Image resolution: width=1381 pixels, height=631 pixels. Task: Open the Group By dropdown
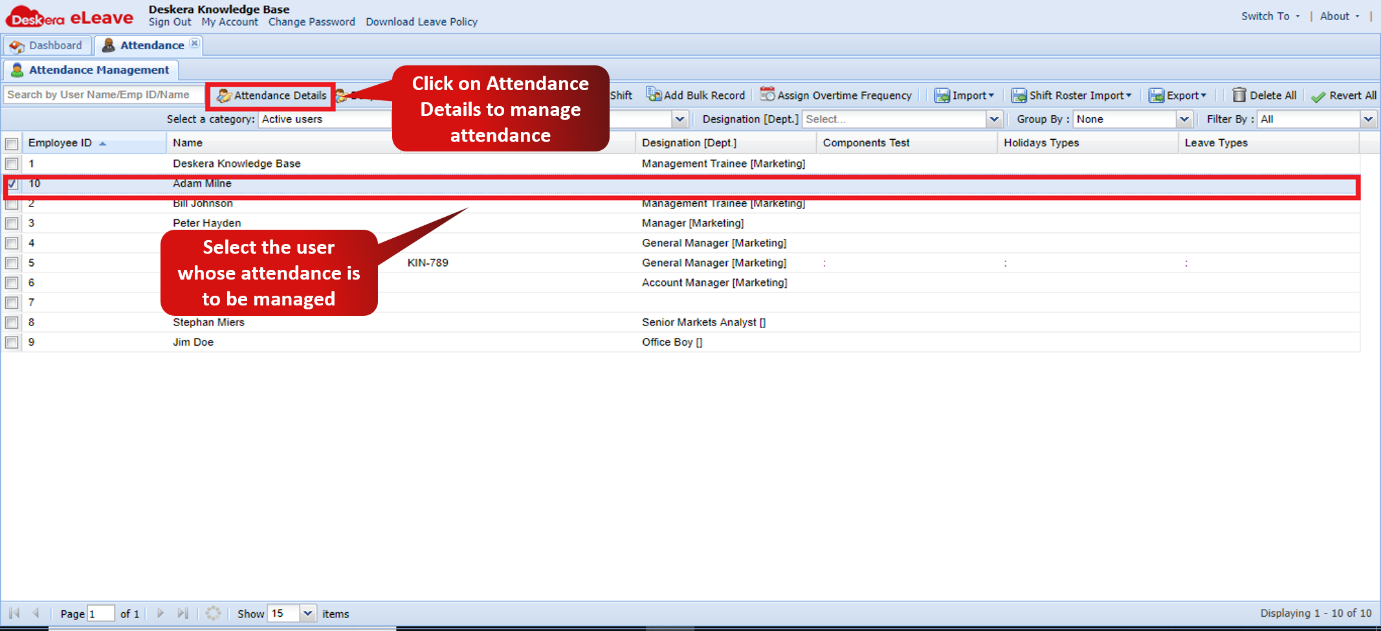[x=1184, y=118]
